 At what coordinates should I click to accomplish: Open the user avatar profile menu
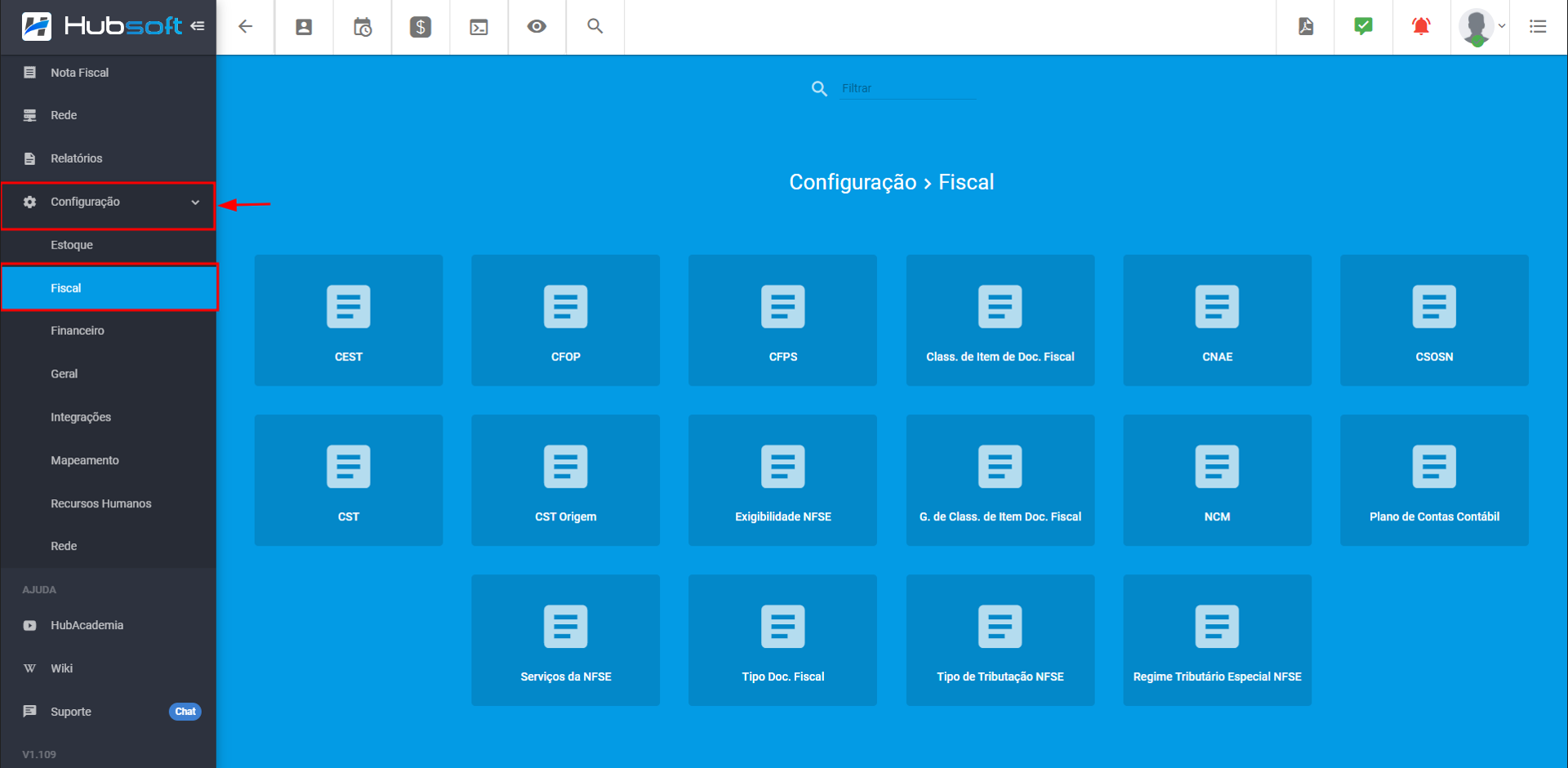[1480, 27]
